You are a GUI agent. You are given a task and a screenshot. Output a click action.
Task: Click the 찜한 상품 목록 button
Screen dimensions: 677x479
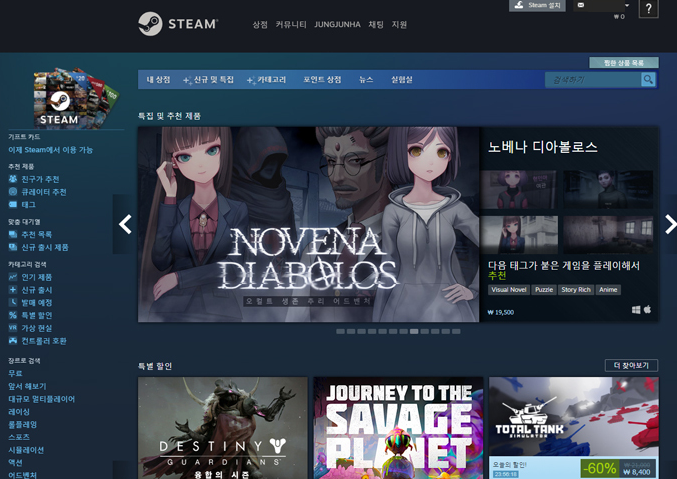click(624, 63)
